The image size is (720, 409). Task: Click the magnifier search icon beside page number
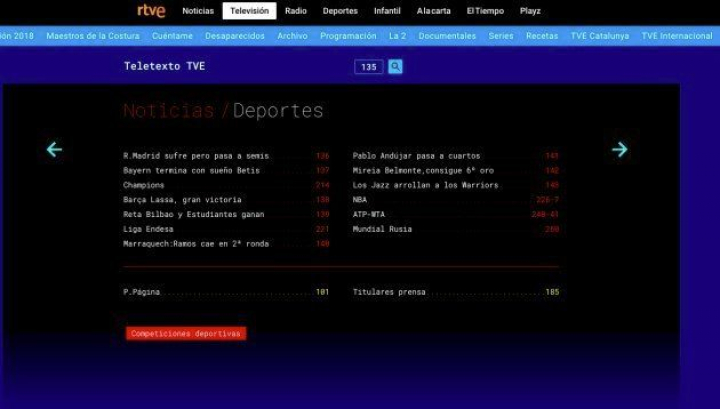tap(395, 67)
